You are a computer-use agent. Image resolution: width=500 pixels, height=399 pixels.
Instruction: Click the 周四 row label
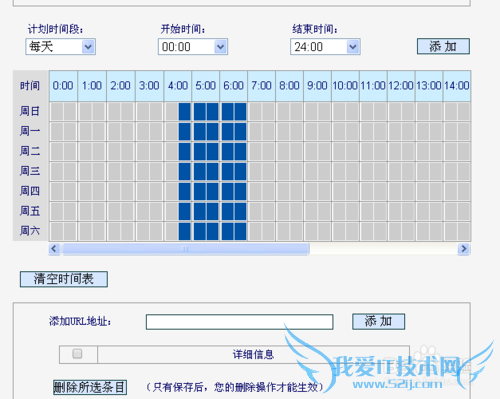30,191
